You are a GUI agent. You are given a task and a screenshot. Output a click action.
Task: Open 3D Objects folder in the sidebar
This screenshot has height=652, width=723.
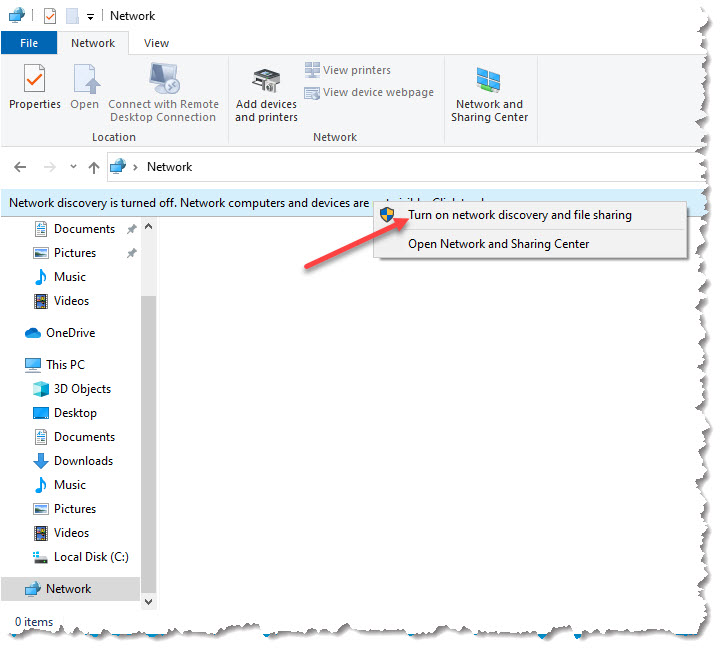pyautogui.click(x=82, y=389)
